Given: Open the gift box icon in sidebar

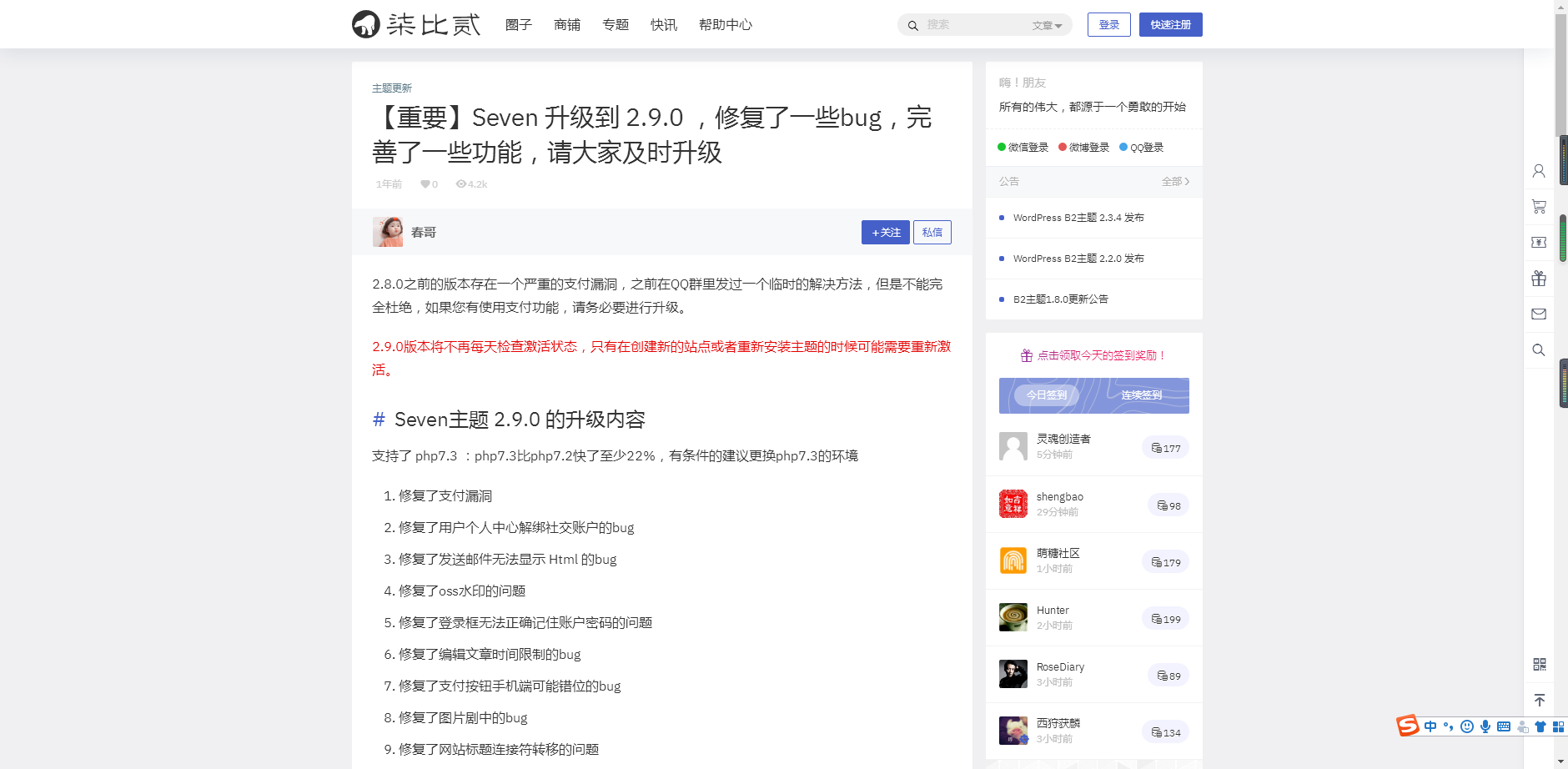Looking at the screenshot, I should (x=1539, y=279).
